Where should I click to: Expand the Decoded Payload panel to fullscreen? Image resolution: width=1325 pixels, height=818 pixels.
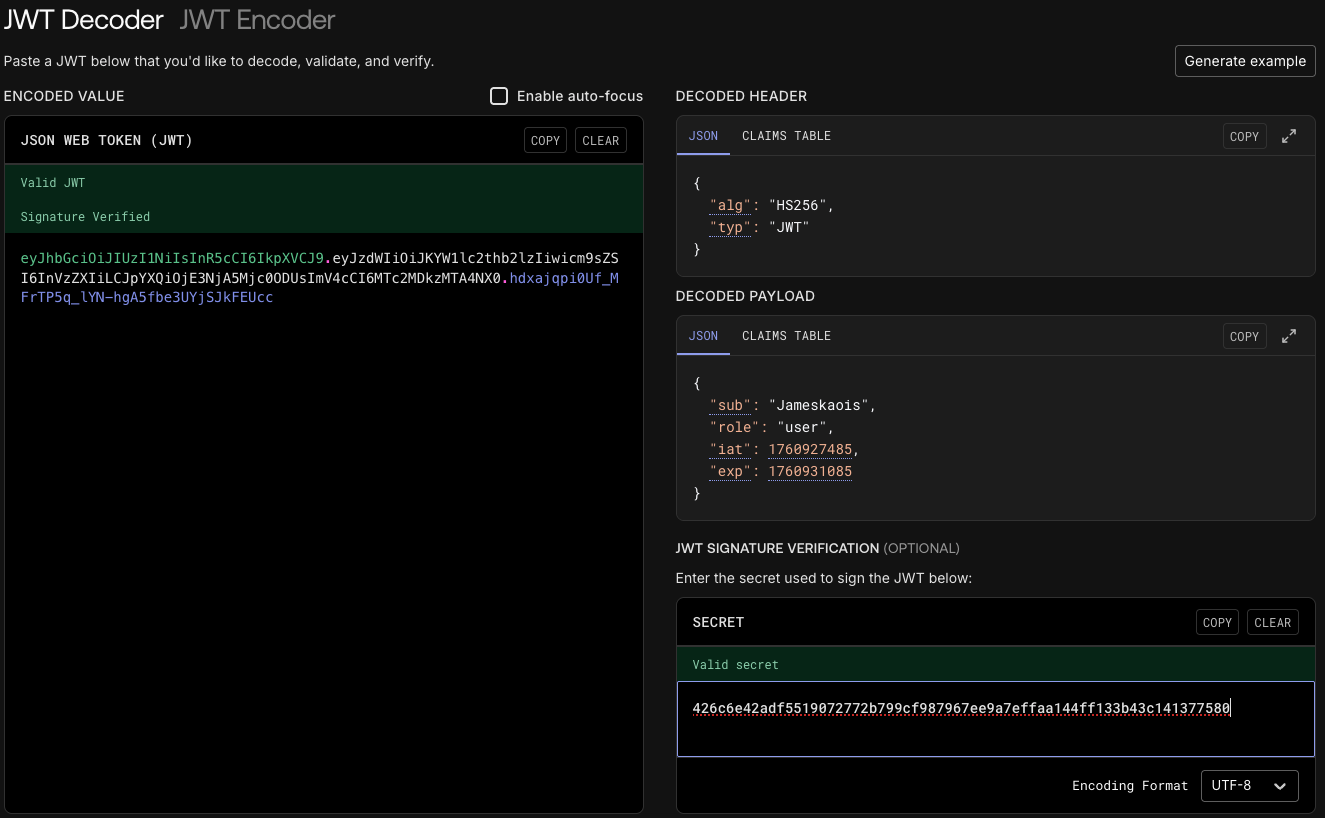pyautogui.click(x=1289, y=336)
